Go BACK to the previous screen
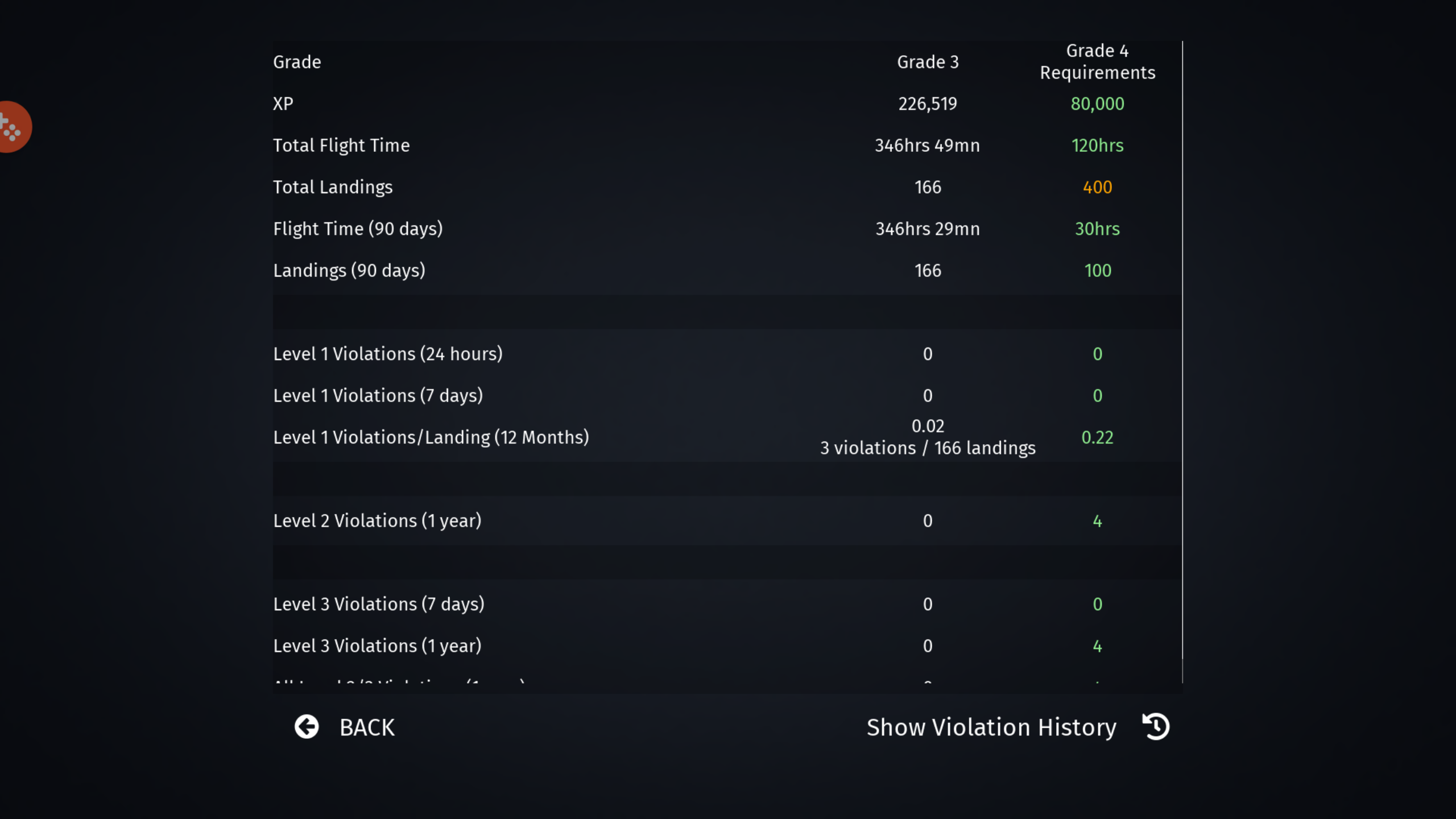This screenshot has height=819, width=1456. tap(344, 727)
